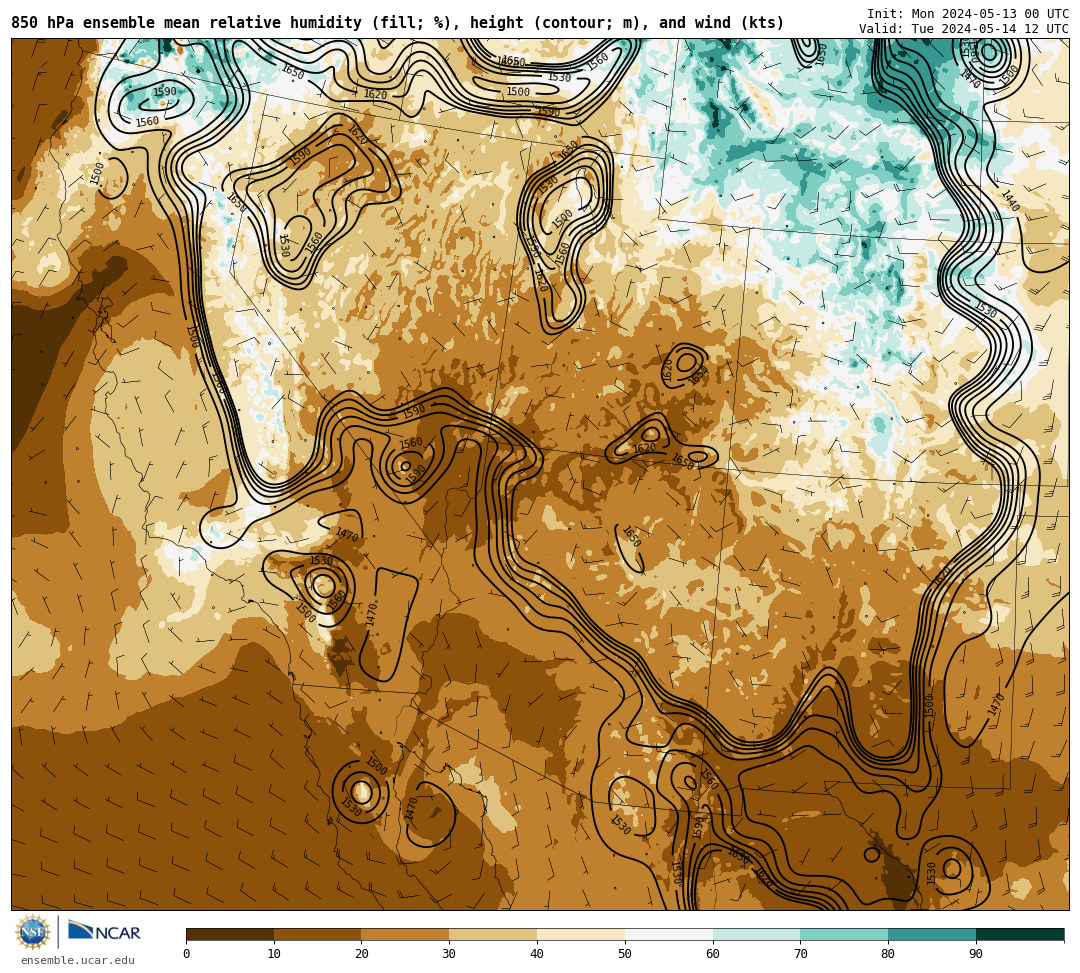Click the colorbar tick label 60
The width and height of the screenshot is (1080, 973).
point(713,954)
